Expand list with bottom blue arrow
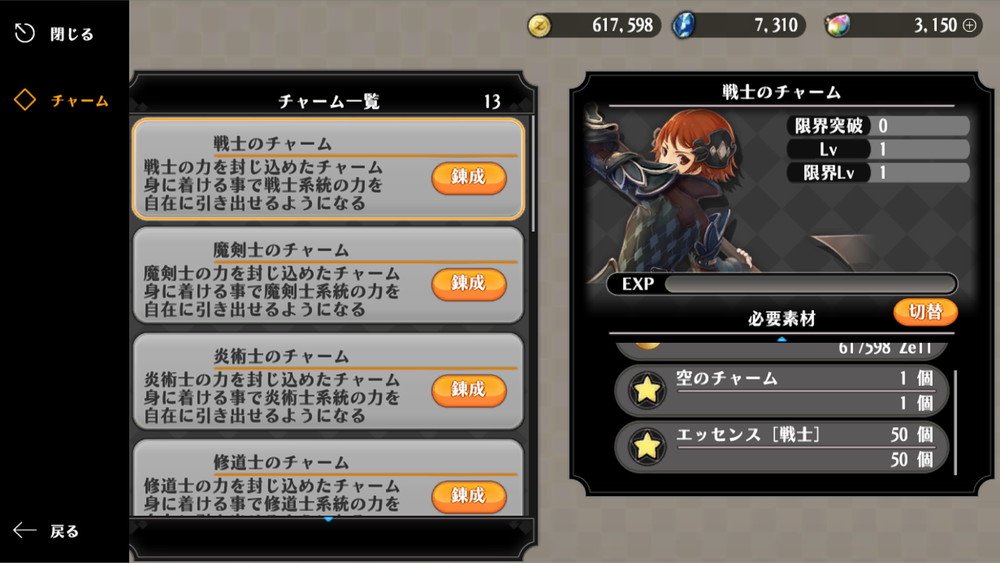 tap(328, 520)
